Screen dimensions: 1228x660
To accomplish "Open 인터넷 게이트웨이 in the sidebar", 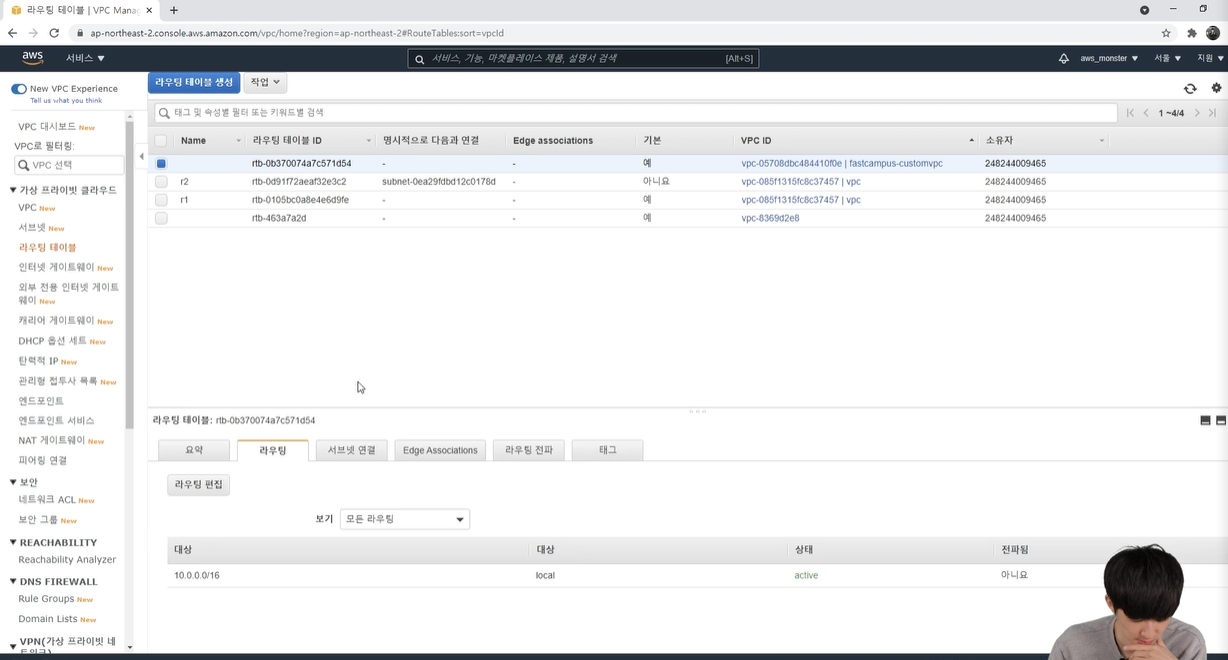I will [56, 267].
